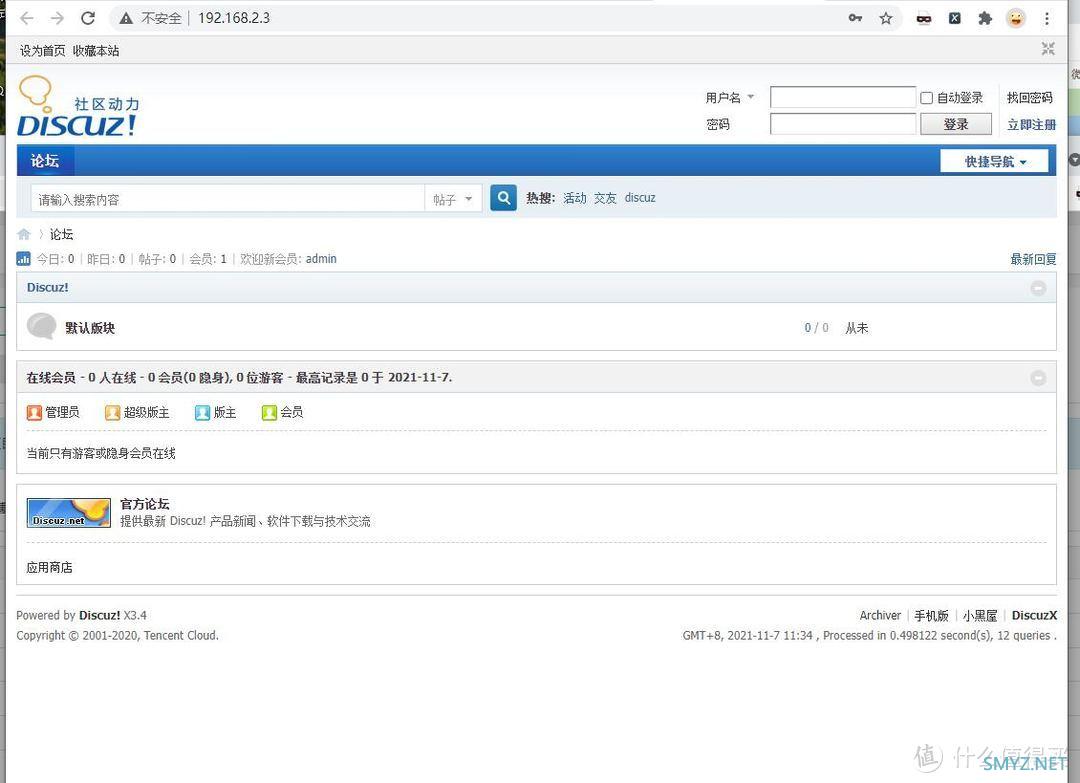Screen dimensions: 1080x783
Task: Open saved passwords key icon
Action: point(855,19)
